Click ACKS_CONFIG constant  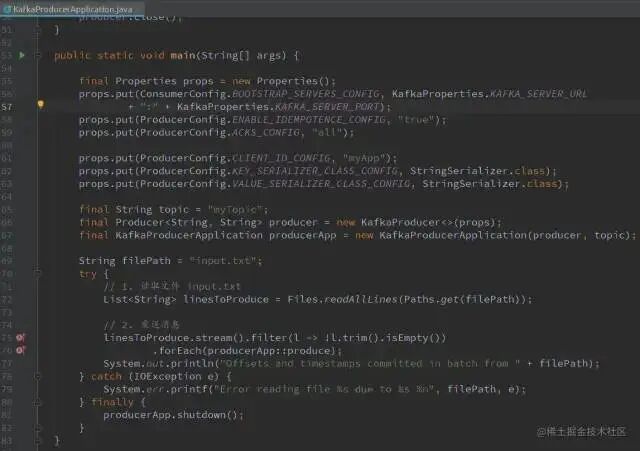(x=266, y=132)
